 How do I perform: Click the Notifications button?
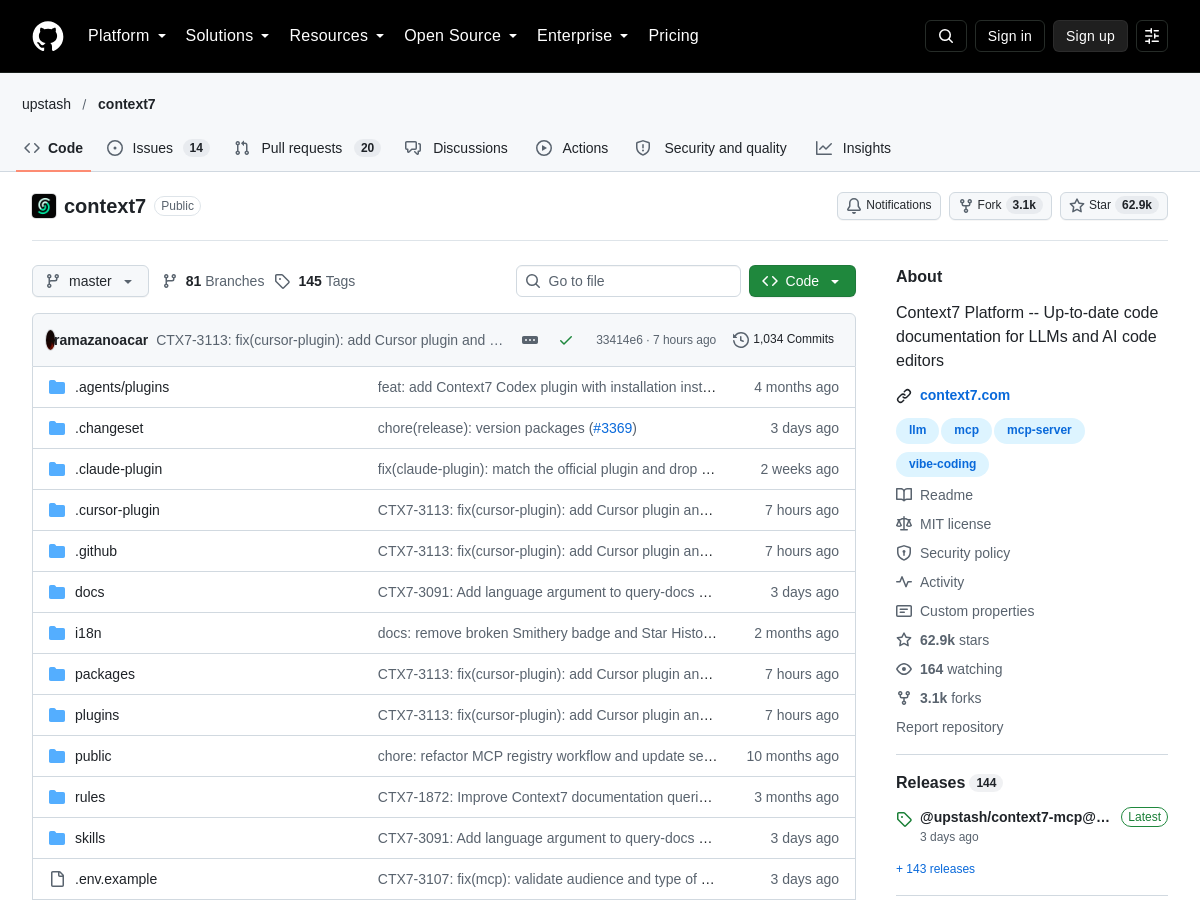pyautogui.click(x=889, y=206)
